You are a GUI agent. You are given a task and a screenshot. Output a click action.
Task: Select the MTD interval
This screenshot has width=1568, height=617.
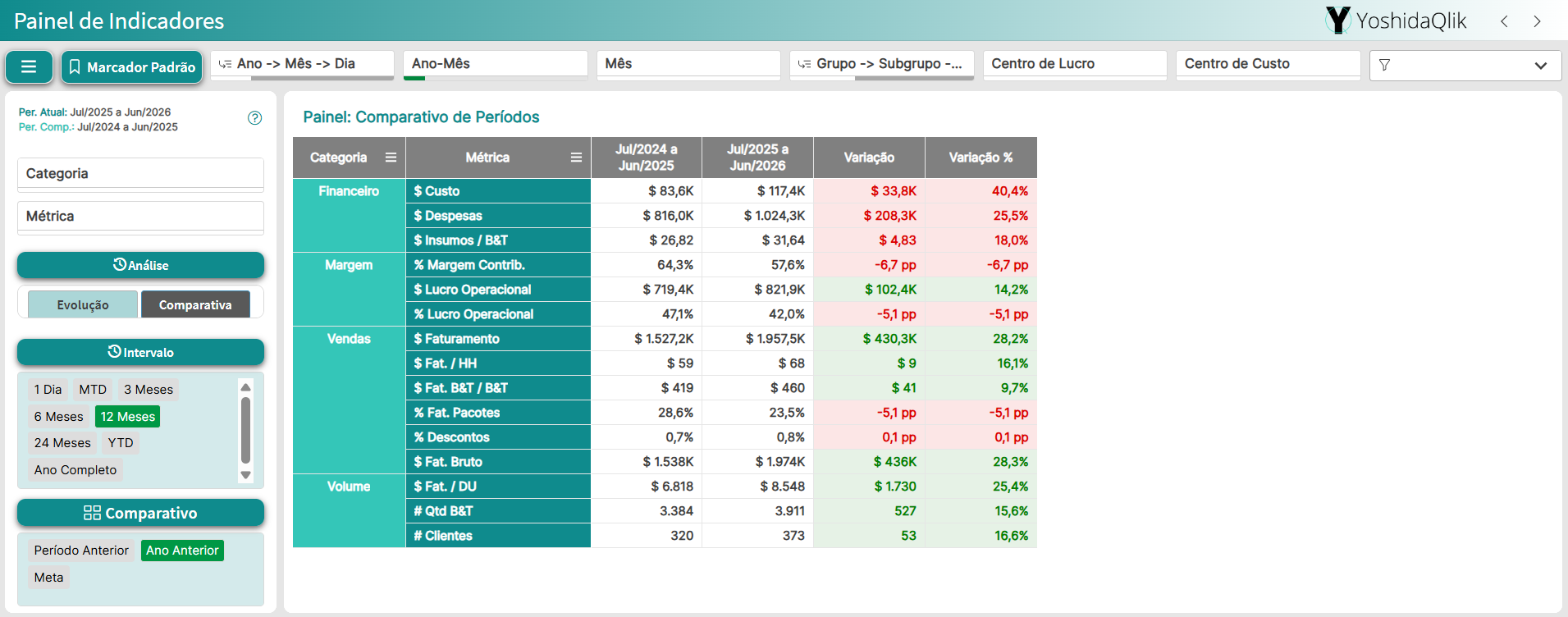(93, 390)
